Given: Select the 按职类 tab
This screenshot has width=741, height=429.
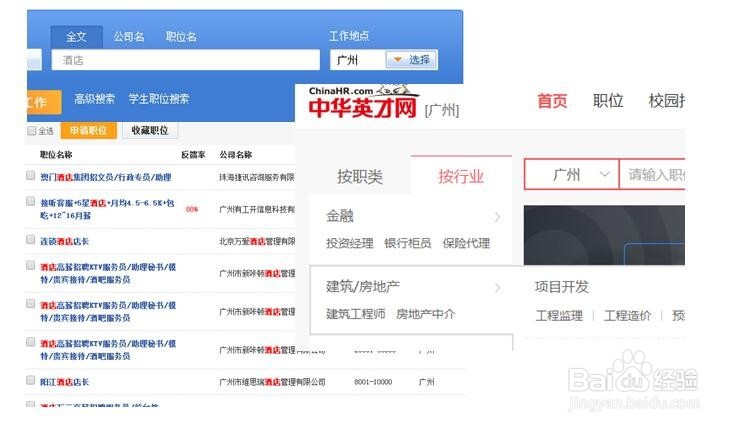Looking at the screenshot, I should (x=360, y=177).
